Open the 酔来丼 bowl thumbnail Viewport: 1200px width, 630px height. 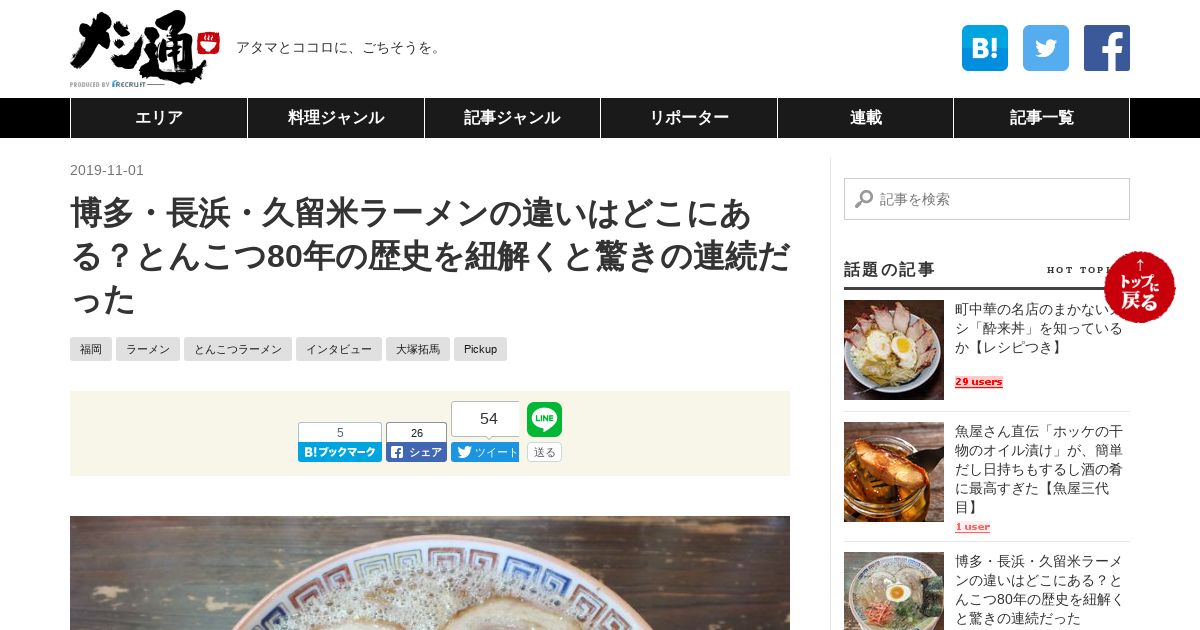894,350
